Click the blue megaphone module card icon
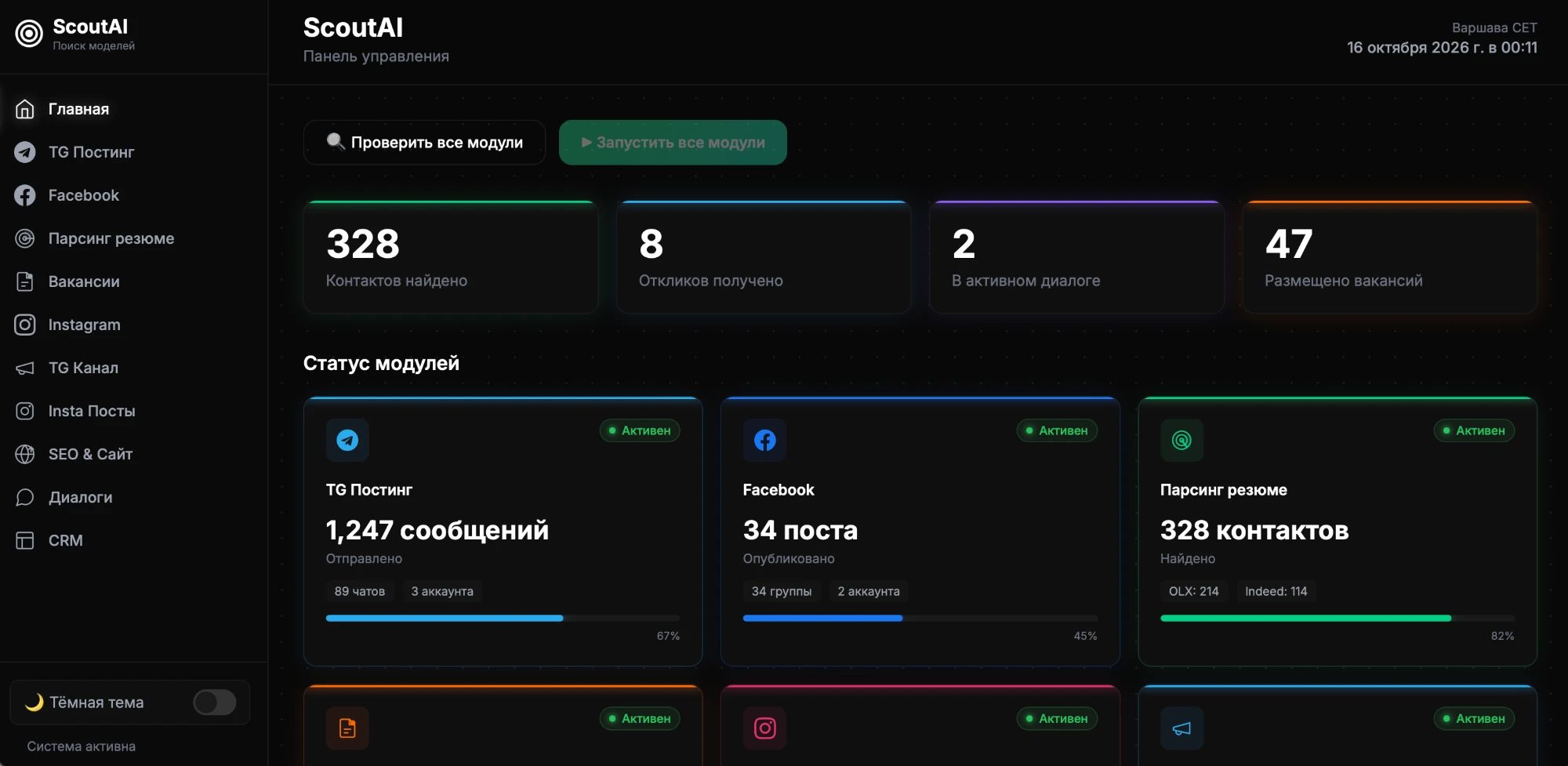This screenshot has width=1568, height=766. click(1181, 728)
